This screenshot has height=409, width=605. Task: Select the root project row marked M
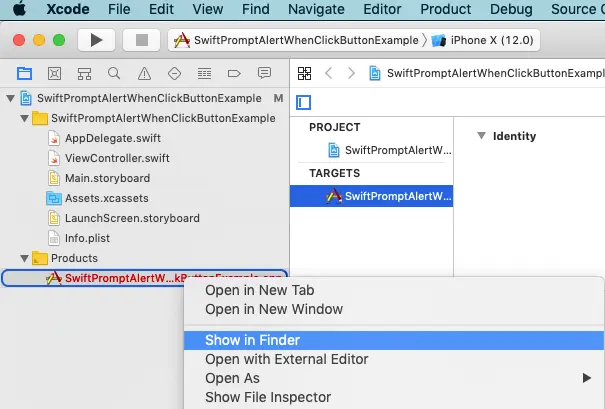click(144, 98)
